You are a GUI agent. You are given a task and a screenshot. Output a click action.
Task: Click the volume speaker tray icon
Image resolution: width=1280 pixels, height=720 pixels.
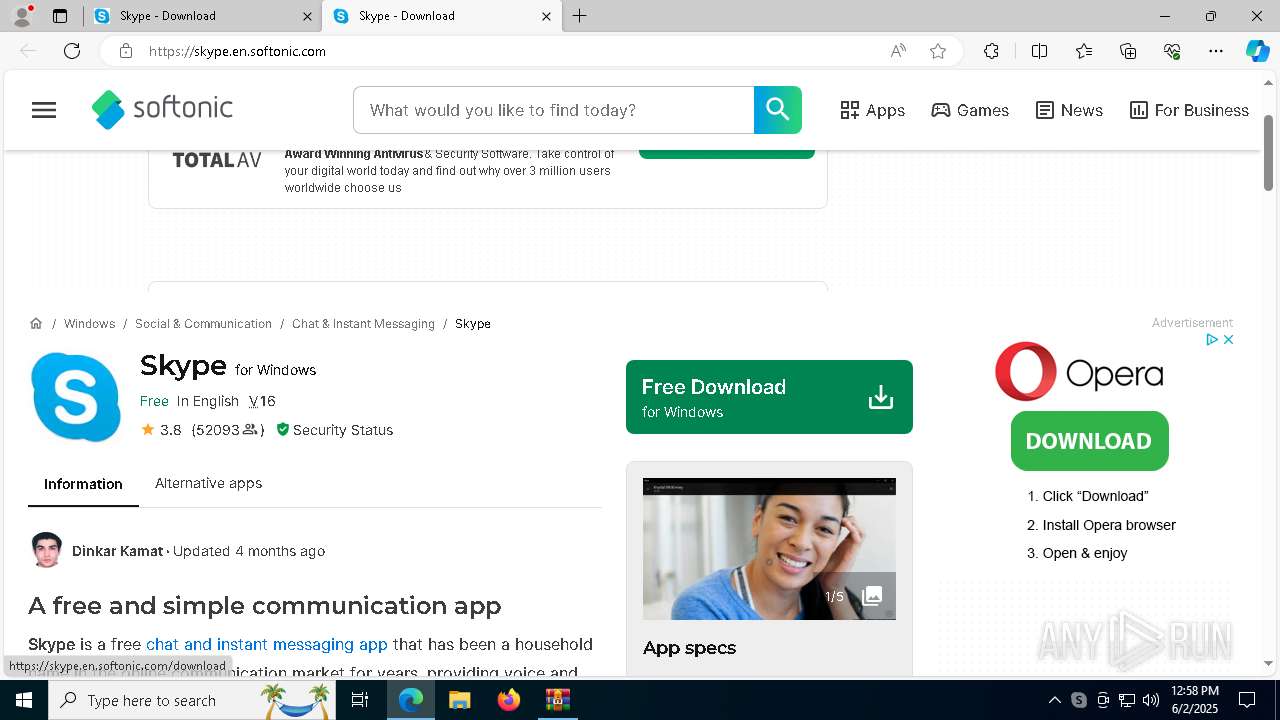(x=1151, y=700)
